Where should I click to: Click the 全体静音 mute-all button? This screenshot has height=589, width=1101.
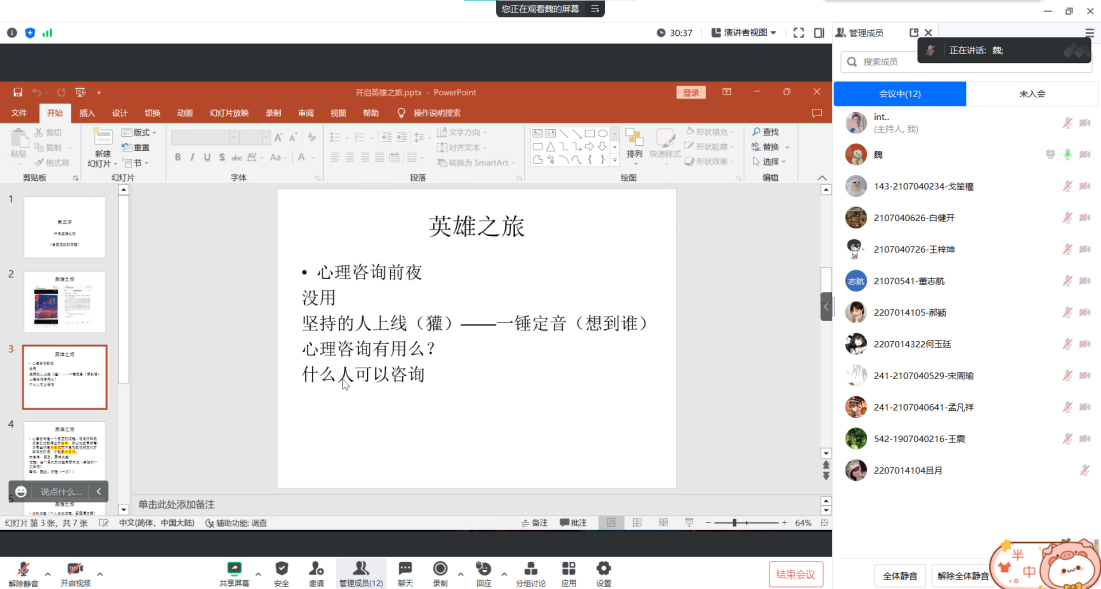click(x=899, y=576)
